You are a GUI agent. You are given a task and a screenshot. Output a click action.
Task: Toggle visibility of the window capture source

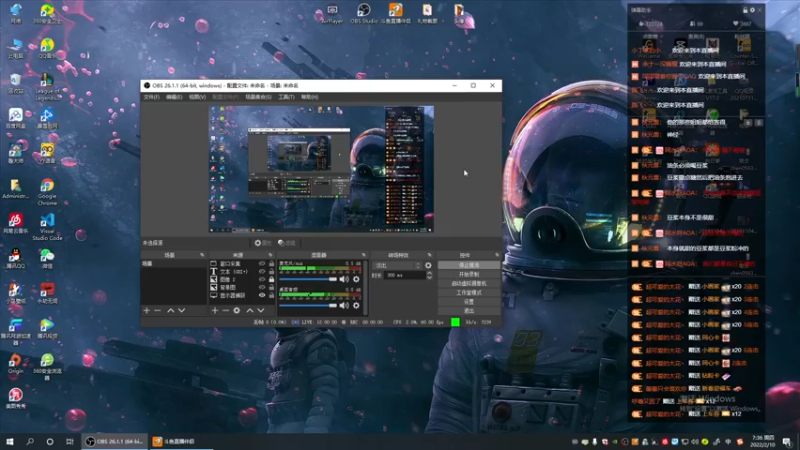click(x=262, y=264)
